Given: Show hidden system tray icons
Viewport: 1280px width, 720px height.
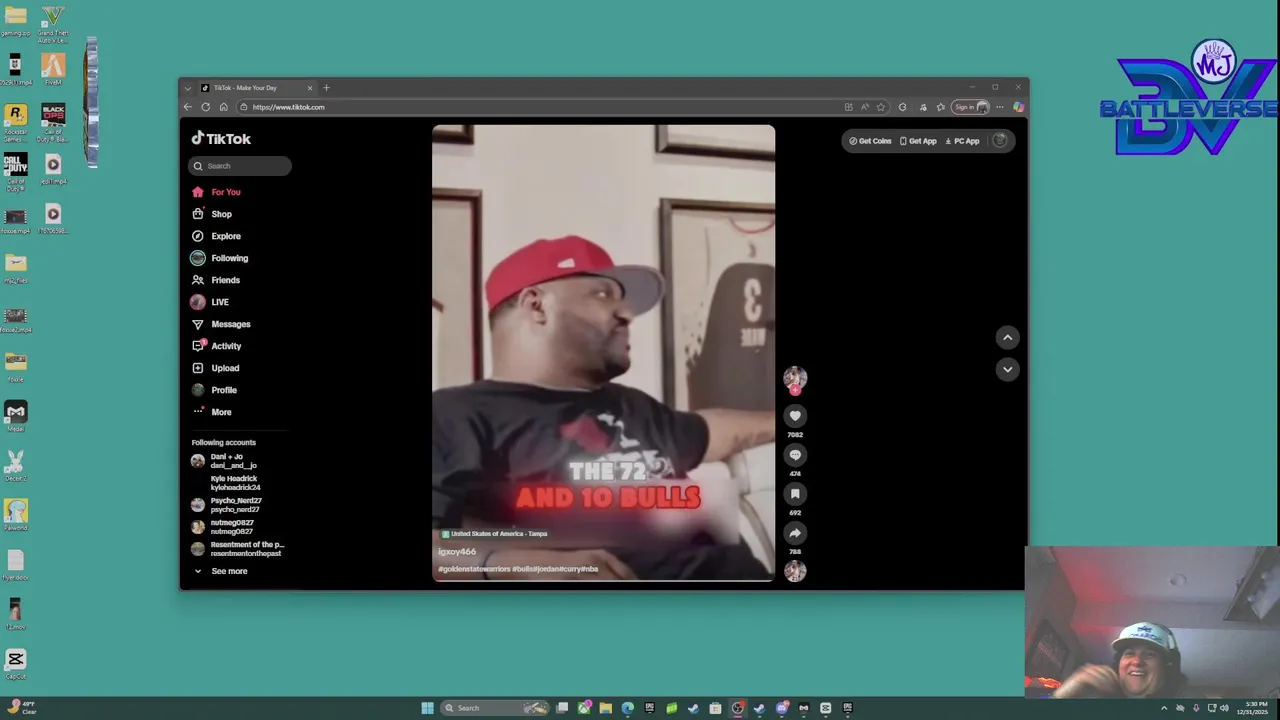Looking at the screenshot, I should coord(1164,708).
